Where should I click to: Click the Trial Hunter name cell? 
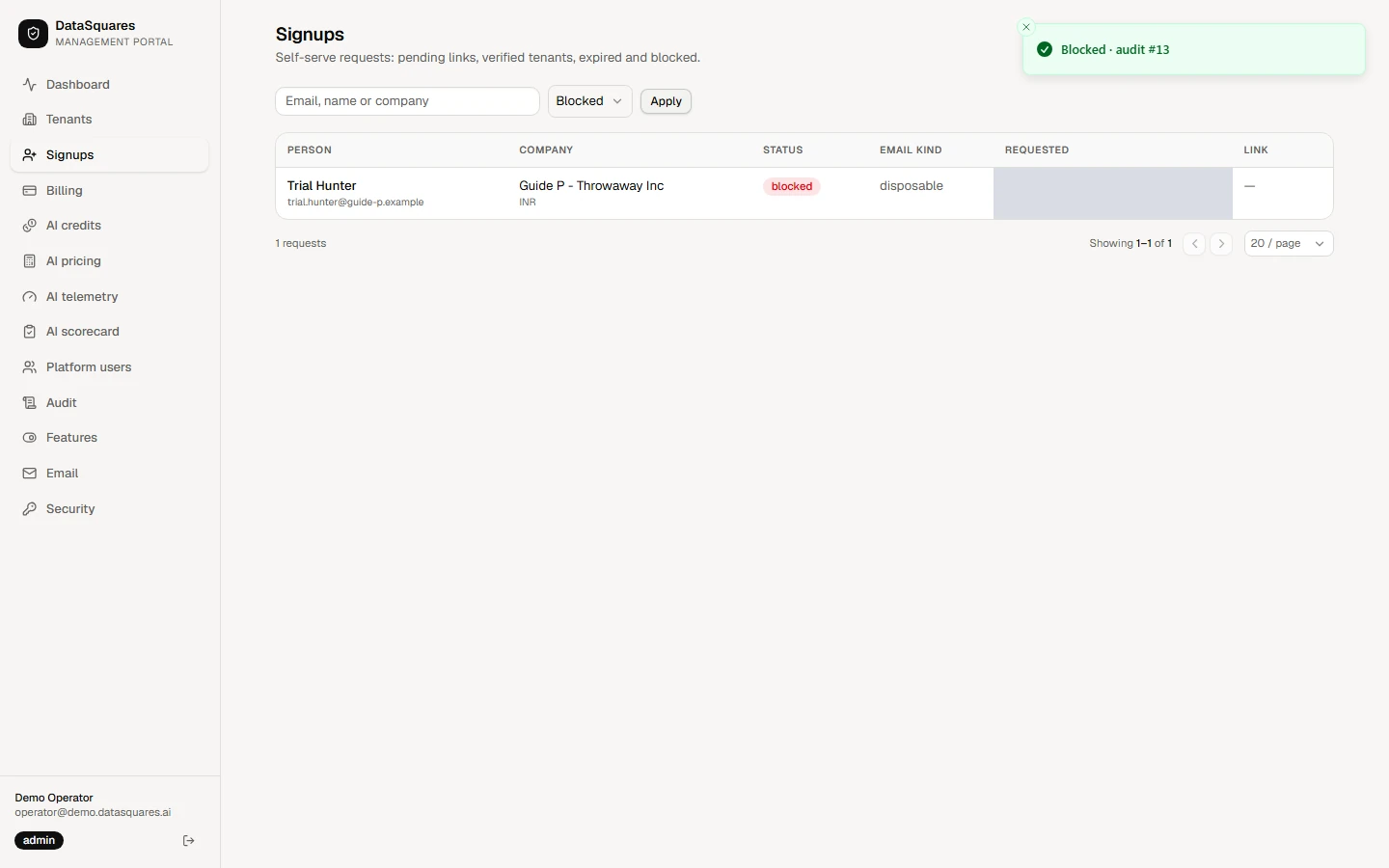click(x=322, y=186)
